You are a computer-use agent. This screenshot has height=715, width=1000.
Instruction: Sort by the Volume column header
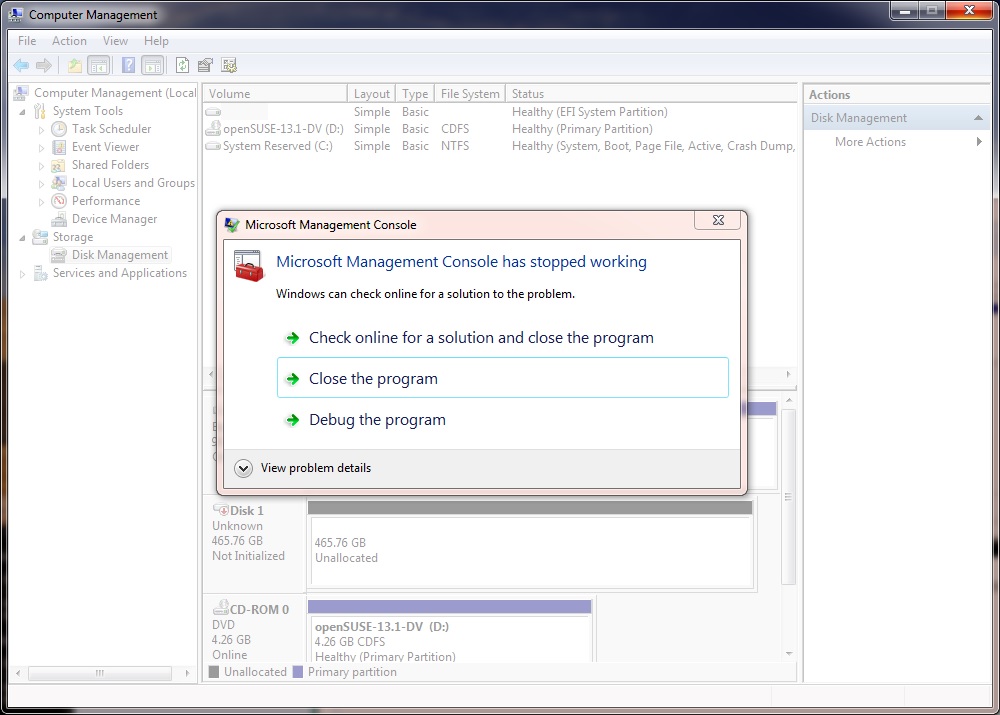(275, 94)
